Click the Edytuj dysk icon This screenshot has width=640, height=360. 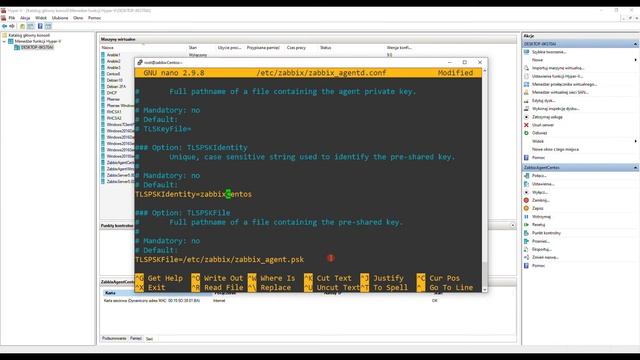pyautogui.click(x=526, y=100)
